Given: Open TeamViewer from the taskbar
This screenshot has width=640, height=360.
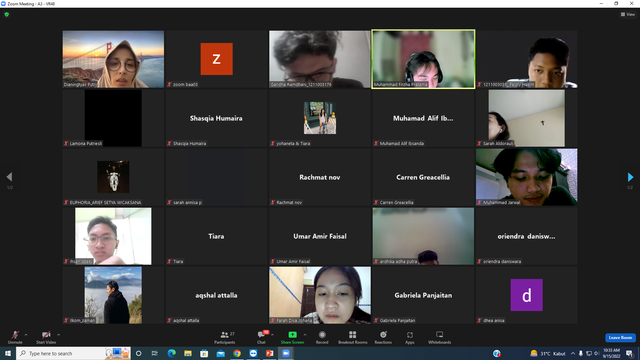Looking at the screenshot, I should pyautogui.click(x=253, y=353).
